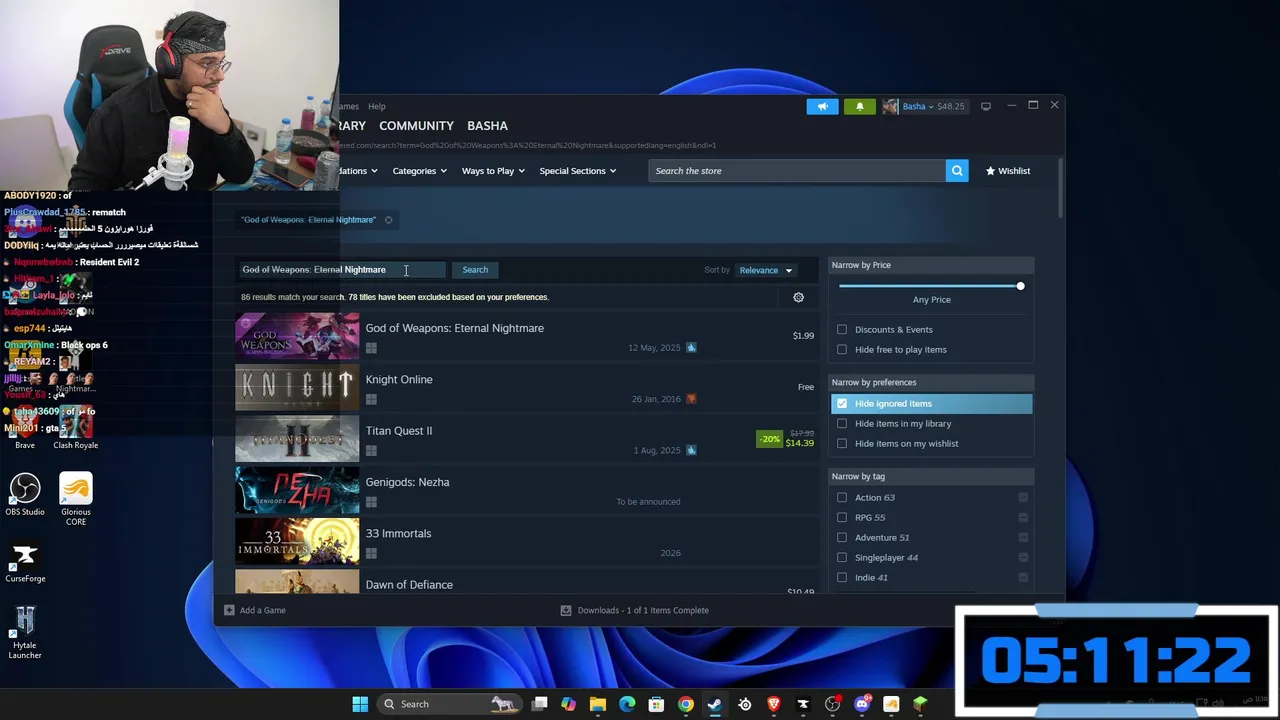Switch to Big Picture mode icon
The height and width of the screenshot is (720, 1280).
(986, 106)
